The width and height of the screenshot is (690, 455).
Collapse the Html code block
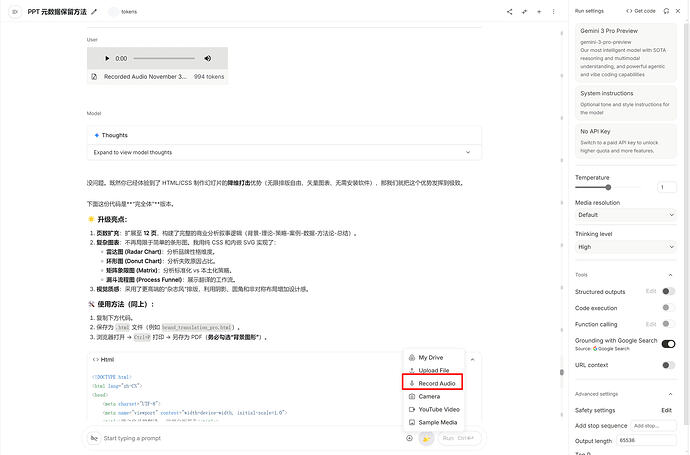(x=472, y=360)
